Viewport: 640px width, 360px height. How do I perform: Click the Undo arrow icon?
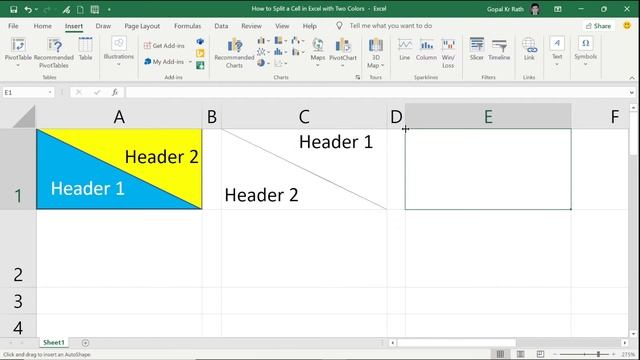[28, 9]
